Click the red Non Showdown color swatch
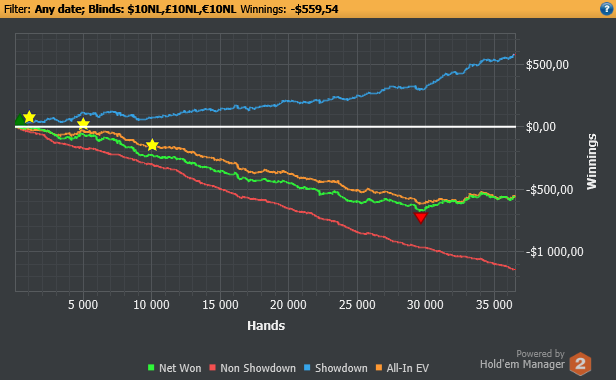 [213, 368]
